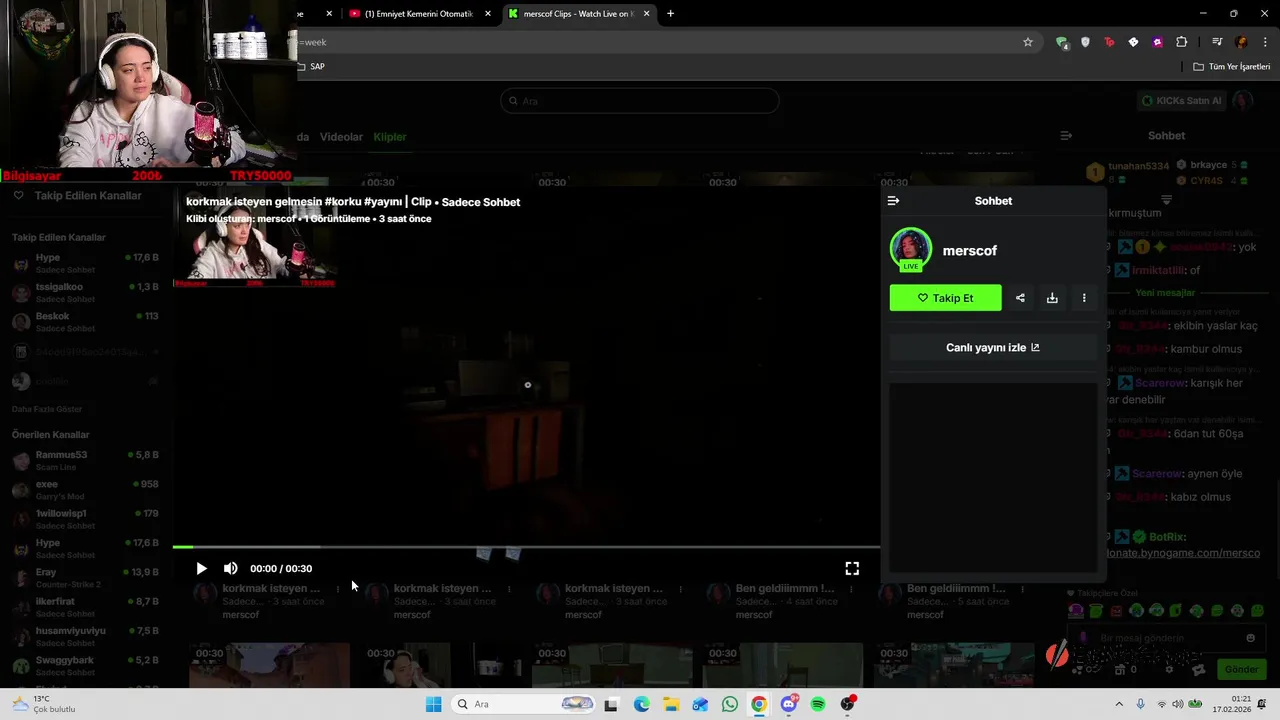
Task: Open the donate.bynogame.com link in chat
Action: click(x=1183, y=553)
